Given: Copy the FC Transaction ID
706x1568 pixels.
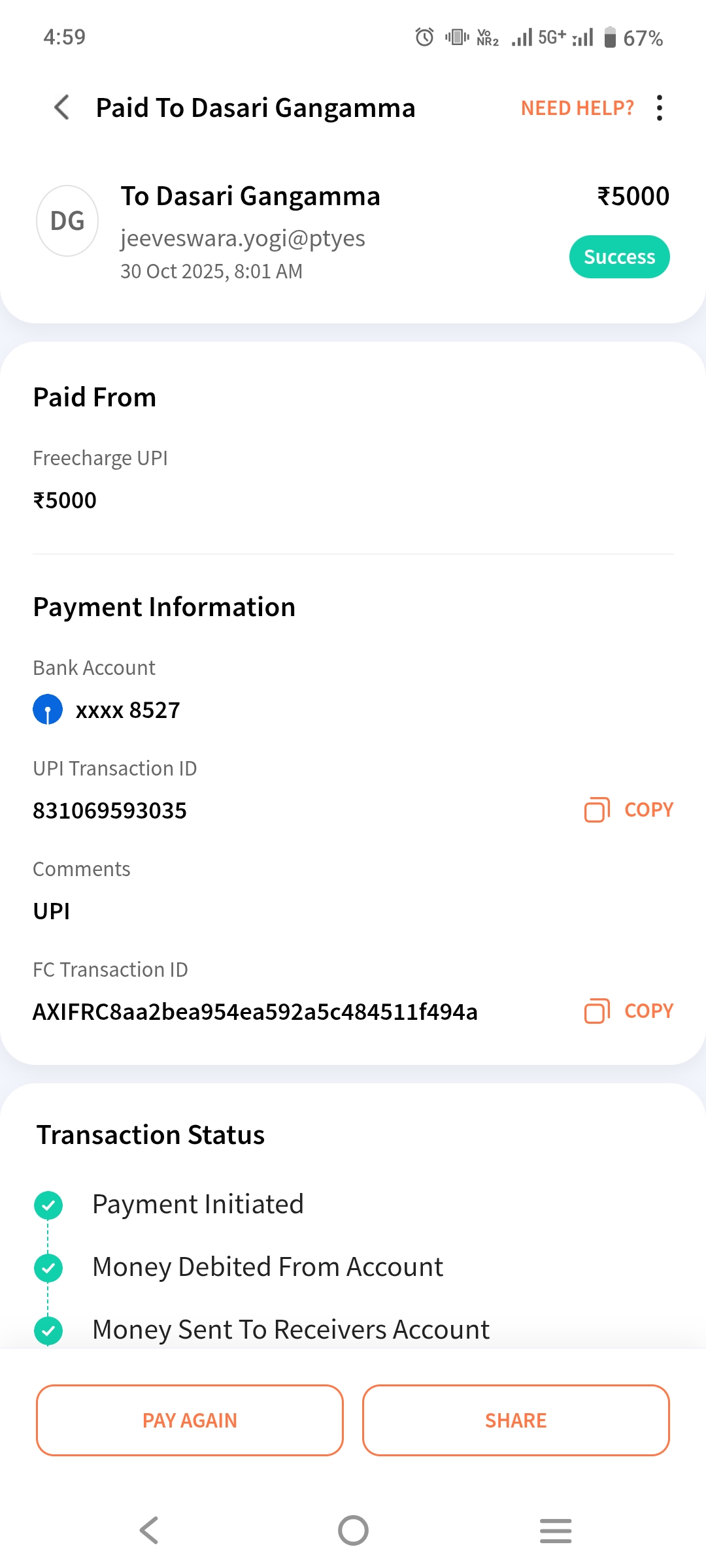Looking at the screenshot, I should [x=629, y=1011].
